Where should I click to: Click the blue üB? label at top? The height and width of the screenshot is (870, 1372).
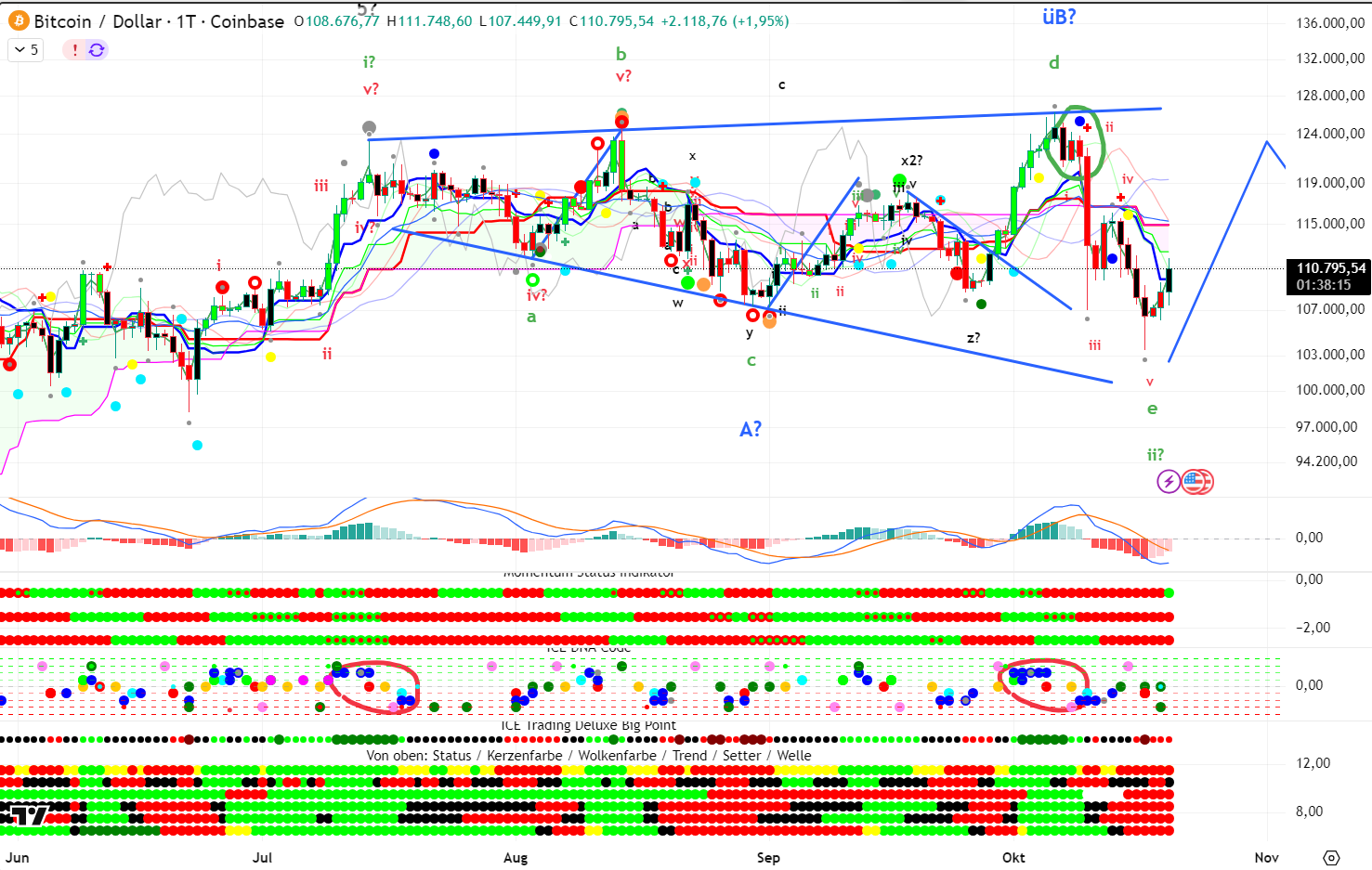(x=1058, y=17)
